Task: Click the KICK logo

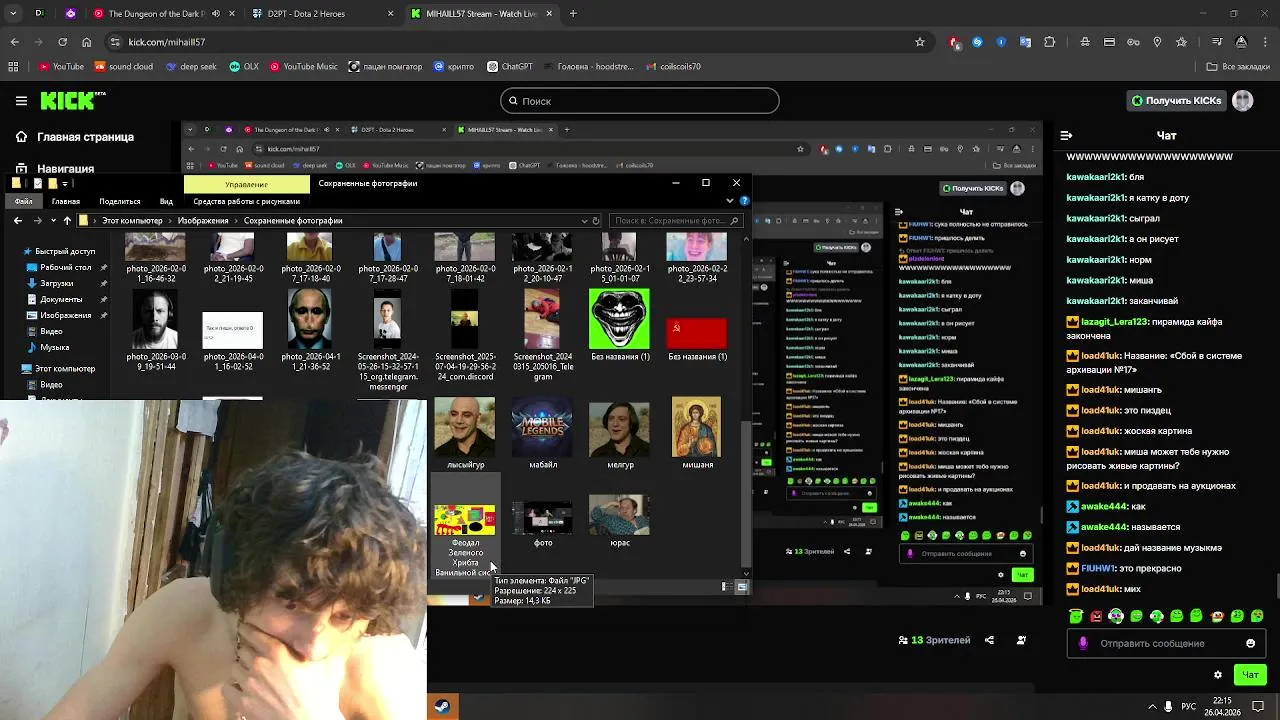Action: 72,101
